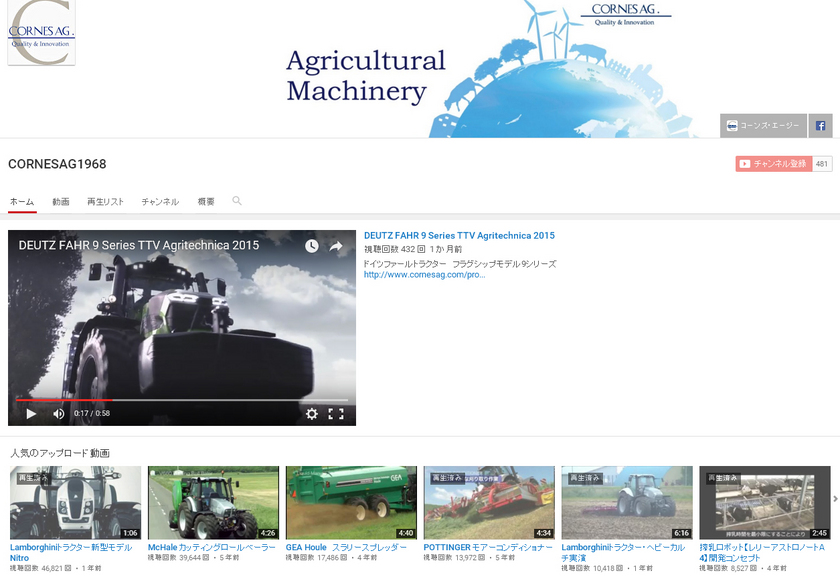This screenshot has width=840, height=581.
Task: Click the share arrow on video
Action: [x=336, y=246]
